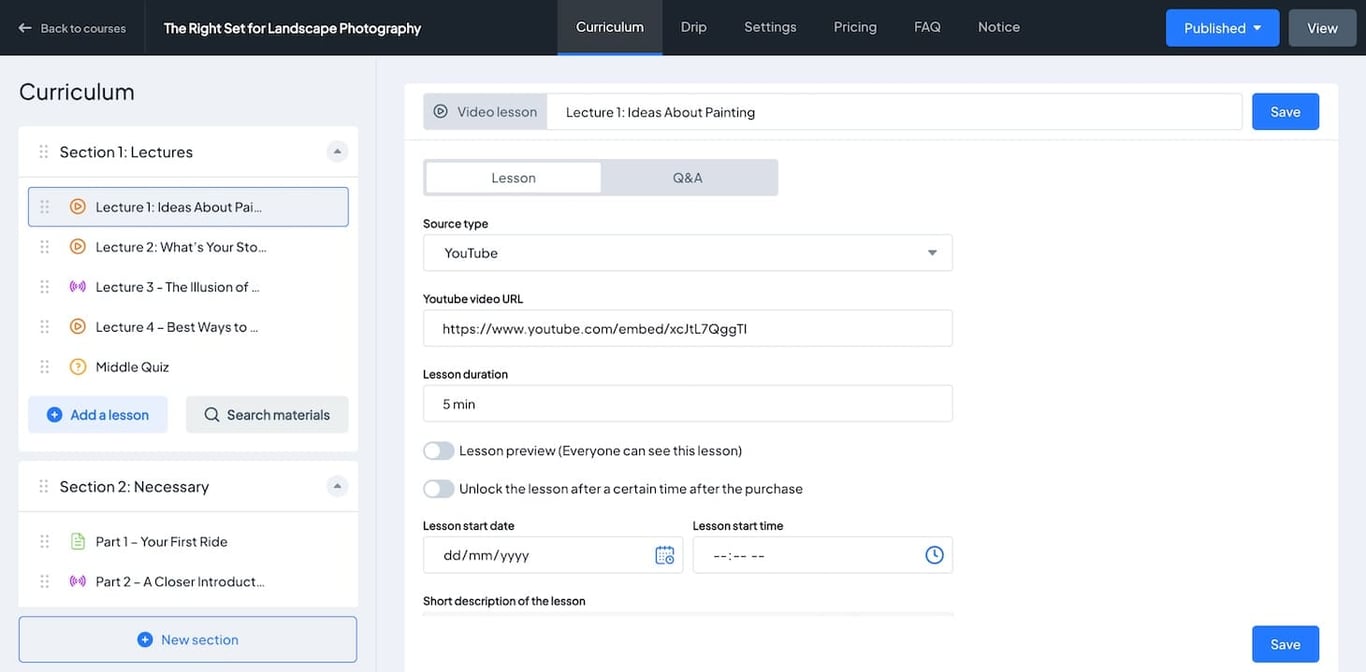The width and height of the screenshot is (1366, 672).
Task: Click the Add a lesson button
Action: tap(97, 414)
